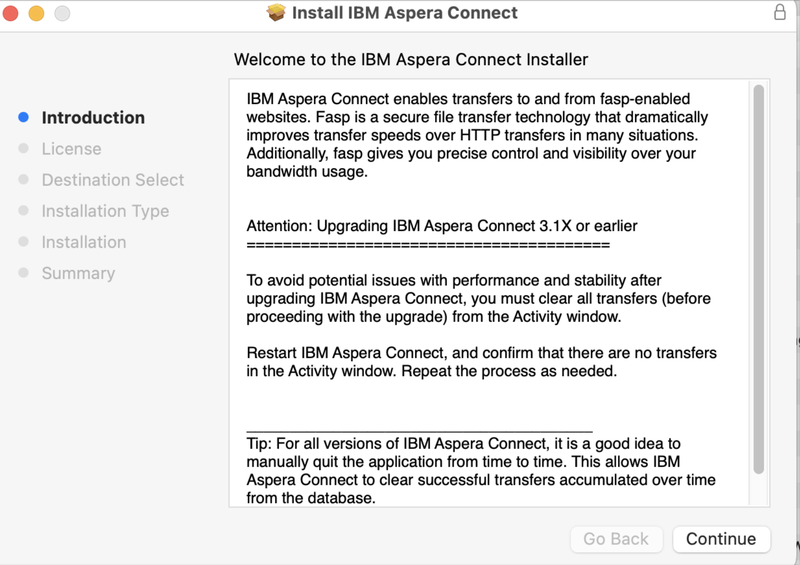Image resolution: width=800 pixels, height=565 pixels.
Task: Click the lock icon in the title bar
Action: tap(780, 13)
